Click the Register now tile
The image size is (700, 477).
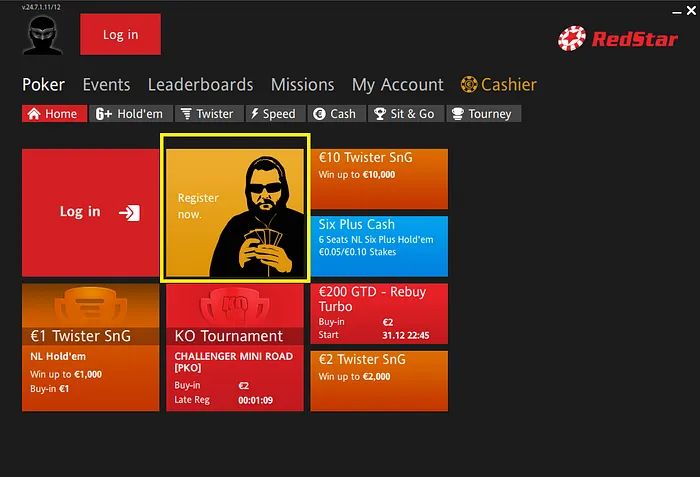tap(235, 213)
